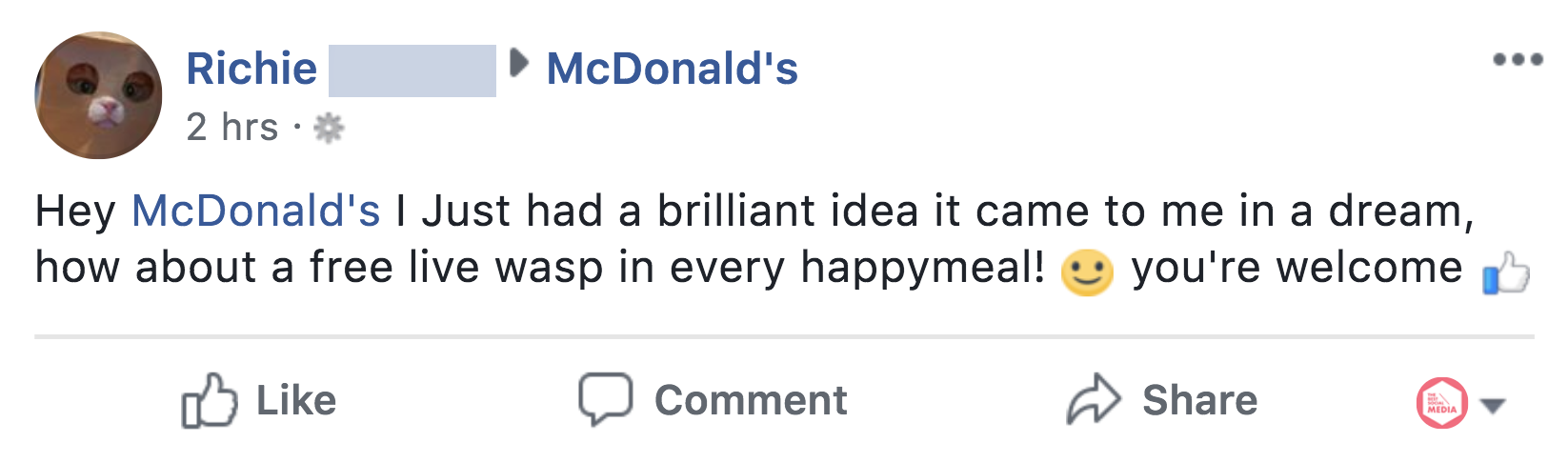The image size is (1568, 463).
Task: Open the "2 hrs" timestamp link
Action: click(x=232, y=128)
